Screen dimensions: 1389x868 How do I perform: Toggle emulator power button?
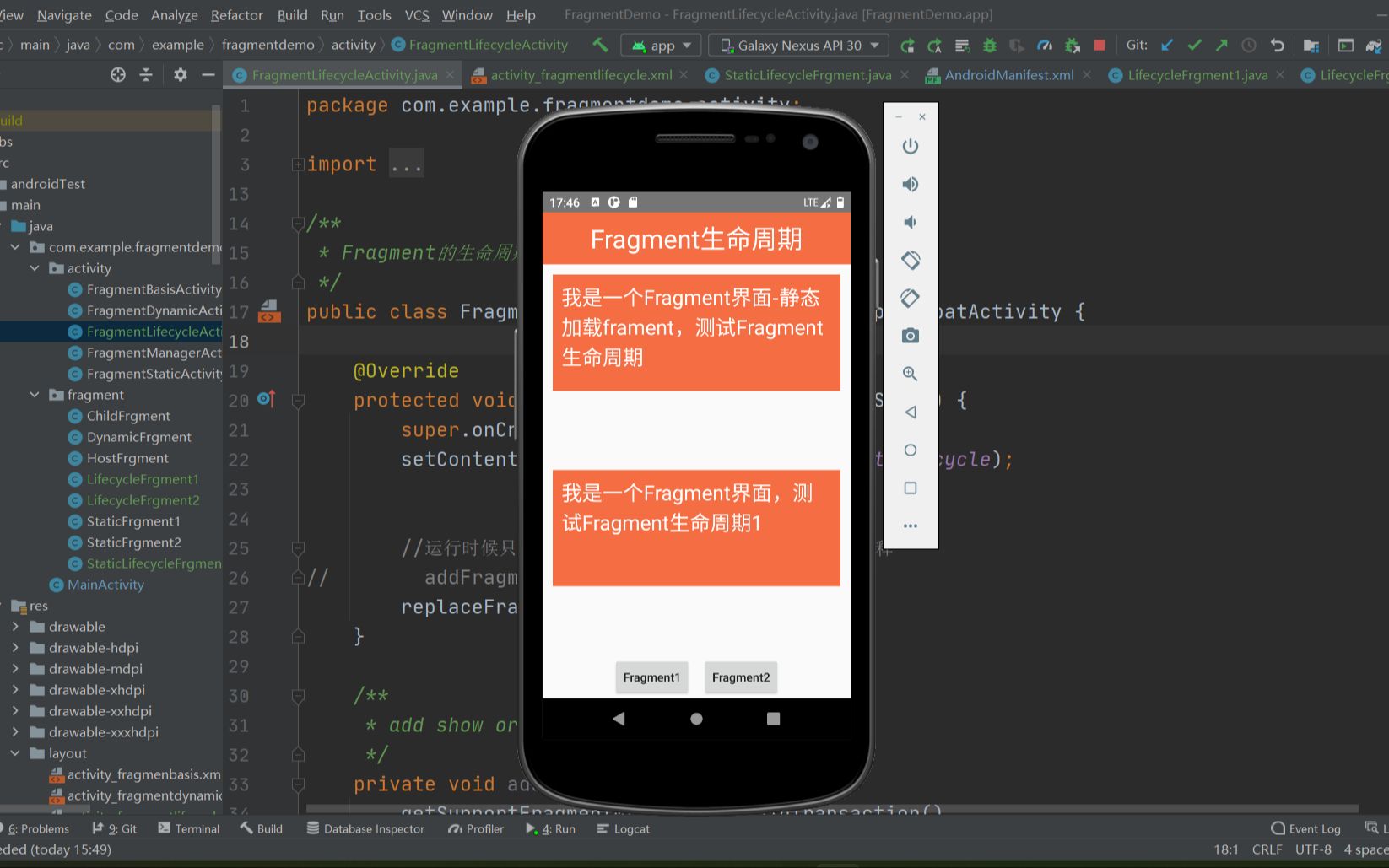click(910, 145)
